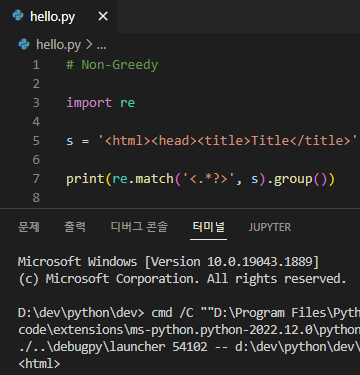Click line number 7 in the gutter
360x375 pixels.
pyautogui.click(x=36, y=179)
